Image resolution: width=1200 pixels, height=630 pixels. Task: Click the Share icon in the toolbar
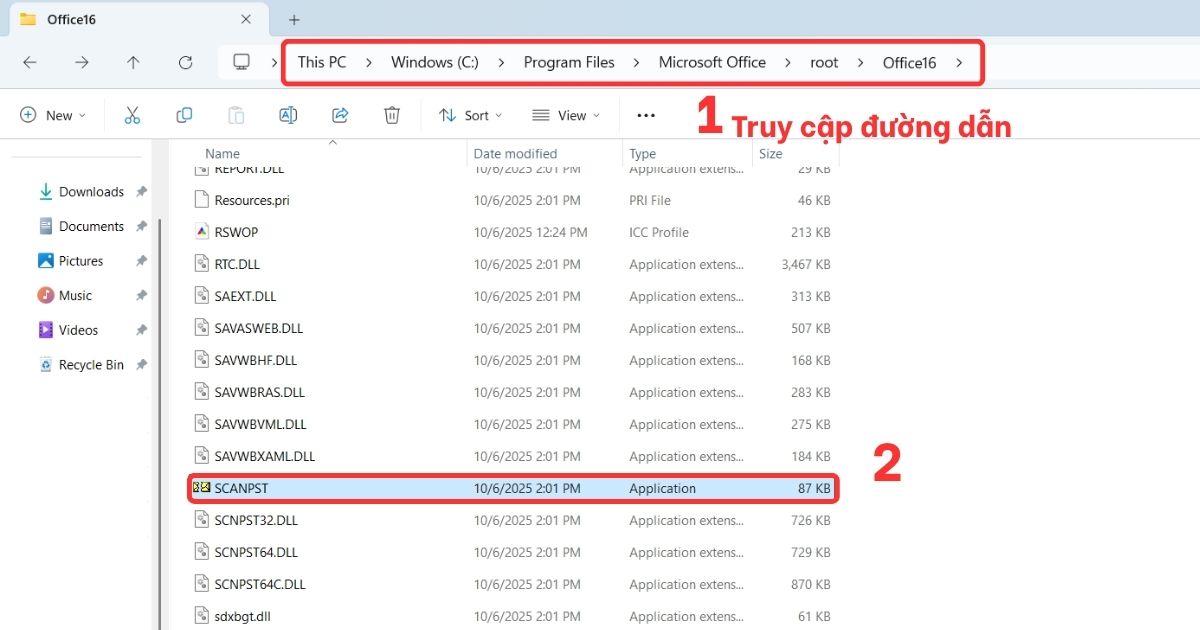340,115
